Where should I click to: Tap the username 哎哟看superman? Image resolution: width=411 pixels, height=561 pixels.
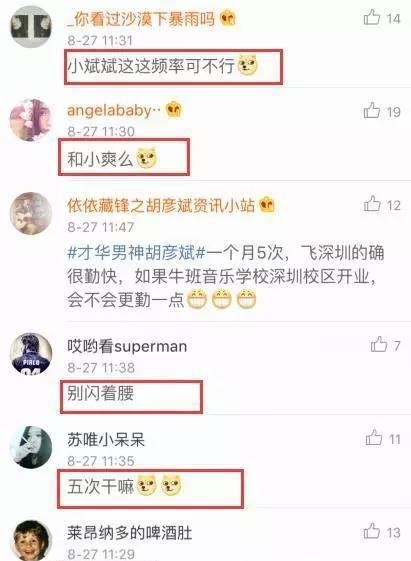(127, 346)
